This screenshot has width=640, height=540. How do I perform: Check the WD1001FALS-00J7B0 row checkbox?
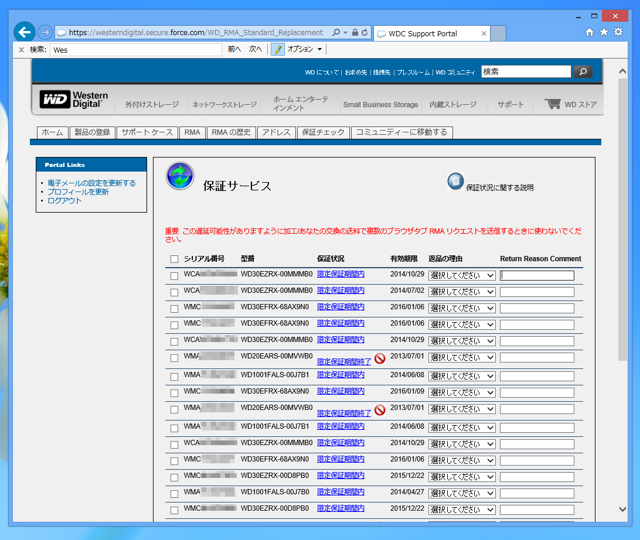click(174, 494)
